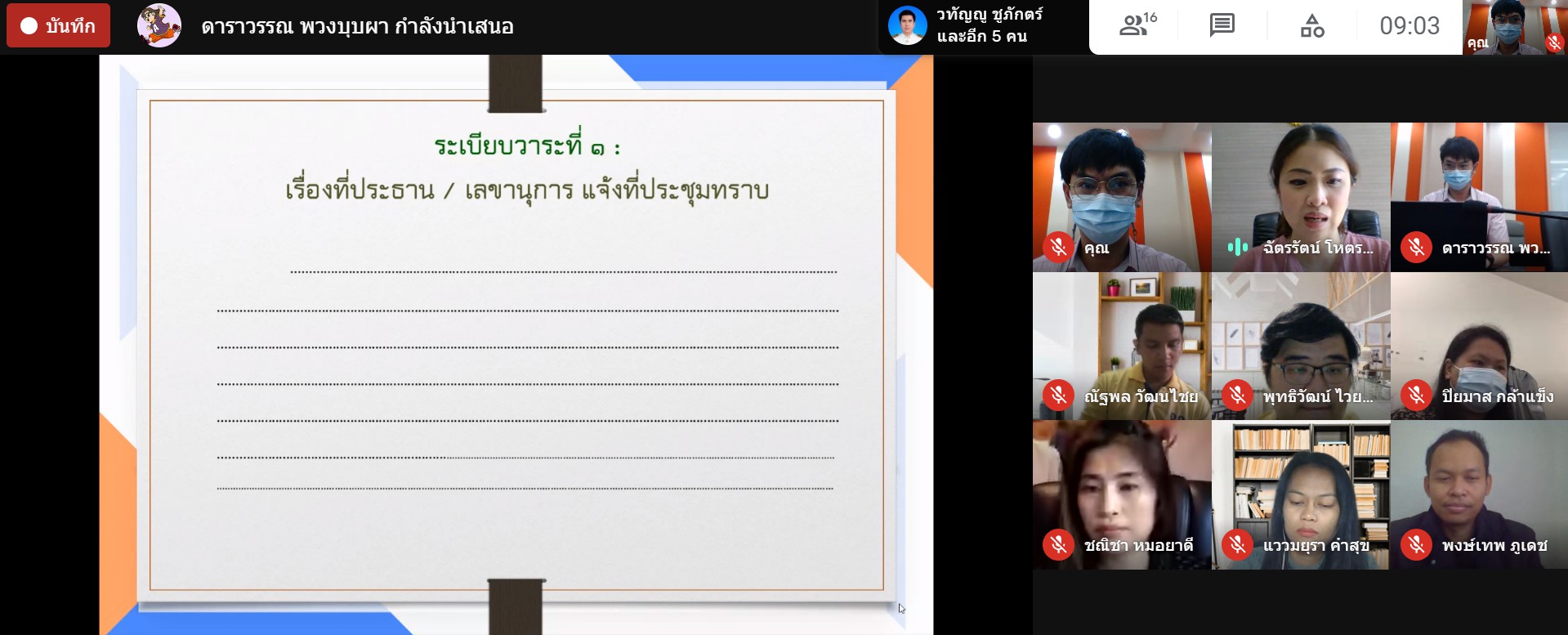Open the activities shapes icon
This screenshot has height=635, width=1568.
(x=1311, y=26)
